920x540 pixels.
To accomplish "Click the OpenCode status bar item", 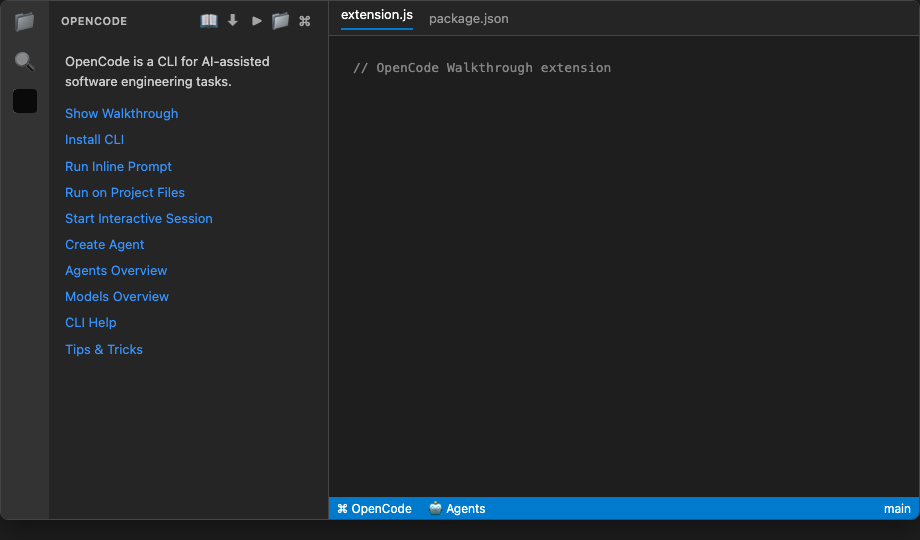I will pos(374,509).
